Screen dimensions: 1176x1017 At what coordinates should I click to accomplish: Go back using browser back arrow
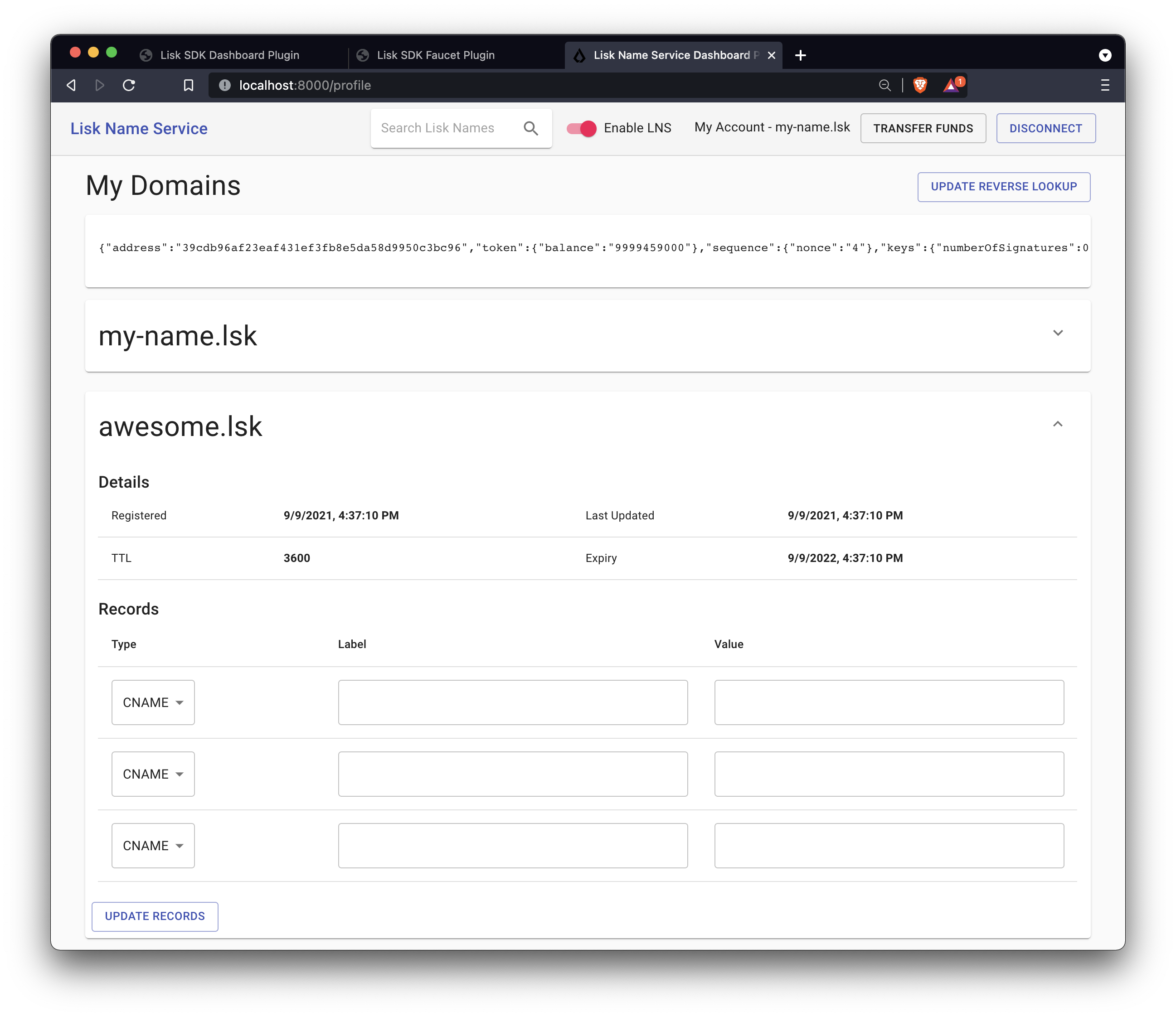click(72, 85)
